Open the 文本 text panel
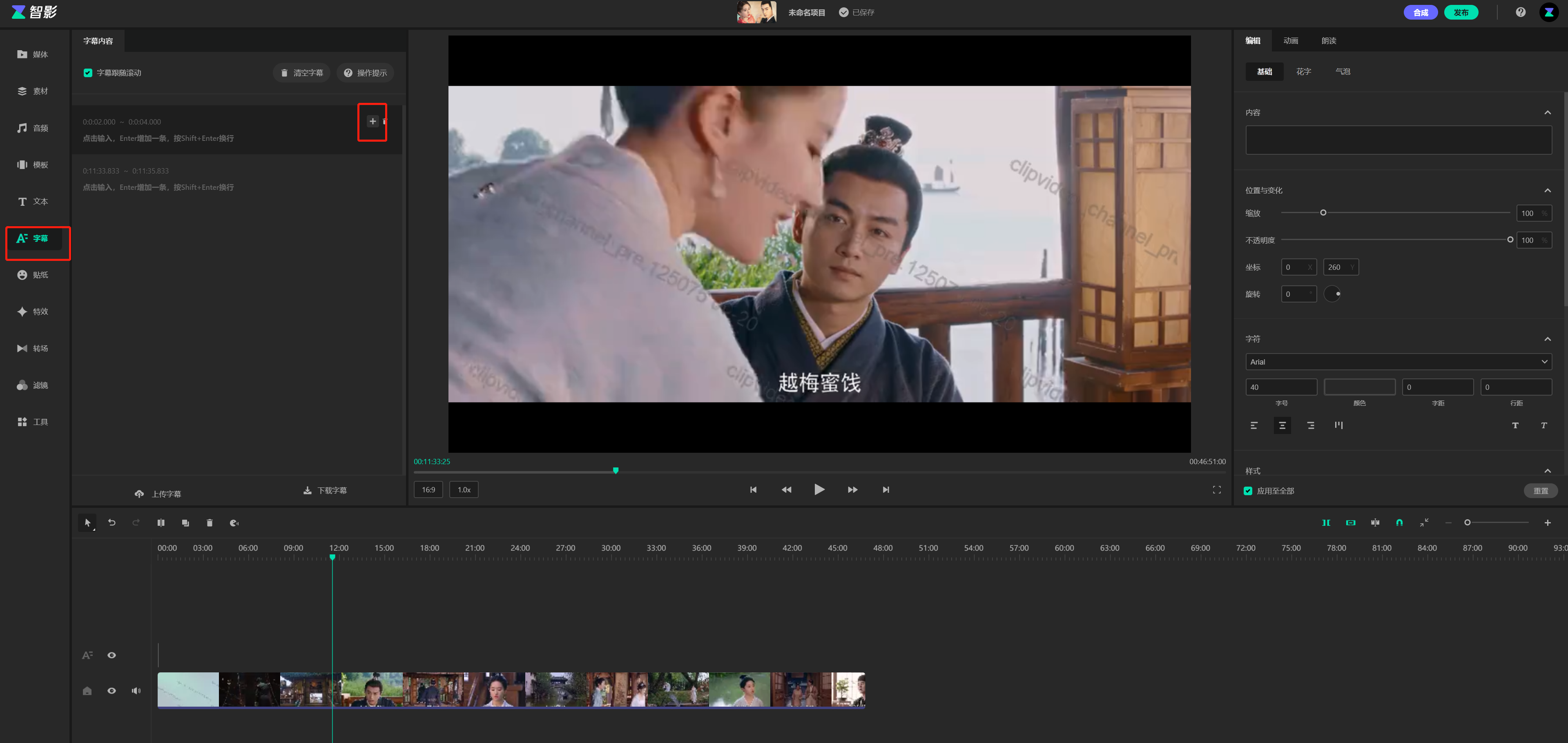 click(x=33, y=201)
